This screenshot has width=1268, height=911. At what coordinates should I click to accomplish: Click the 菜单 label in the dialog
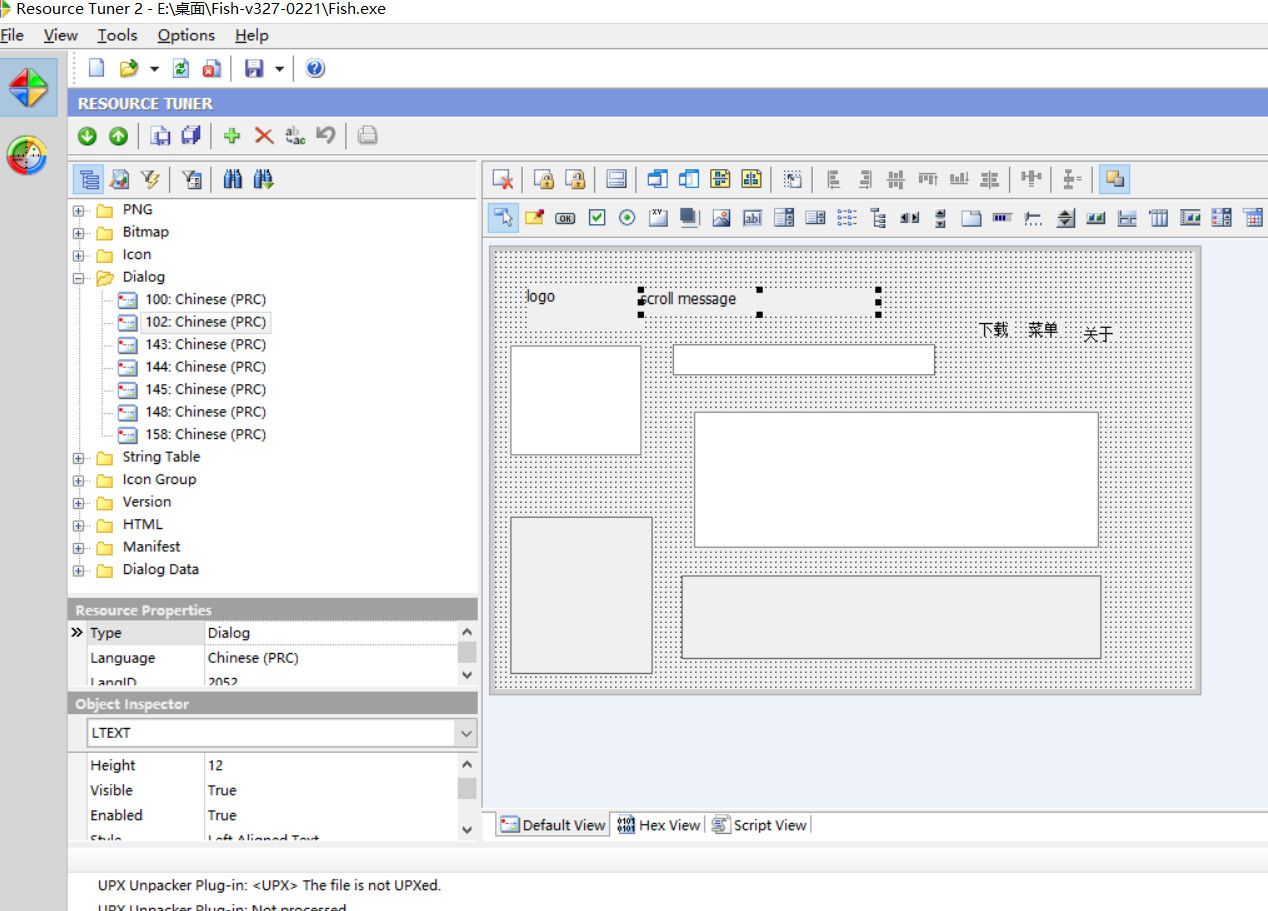(1043, 329)
